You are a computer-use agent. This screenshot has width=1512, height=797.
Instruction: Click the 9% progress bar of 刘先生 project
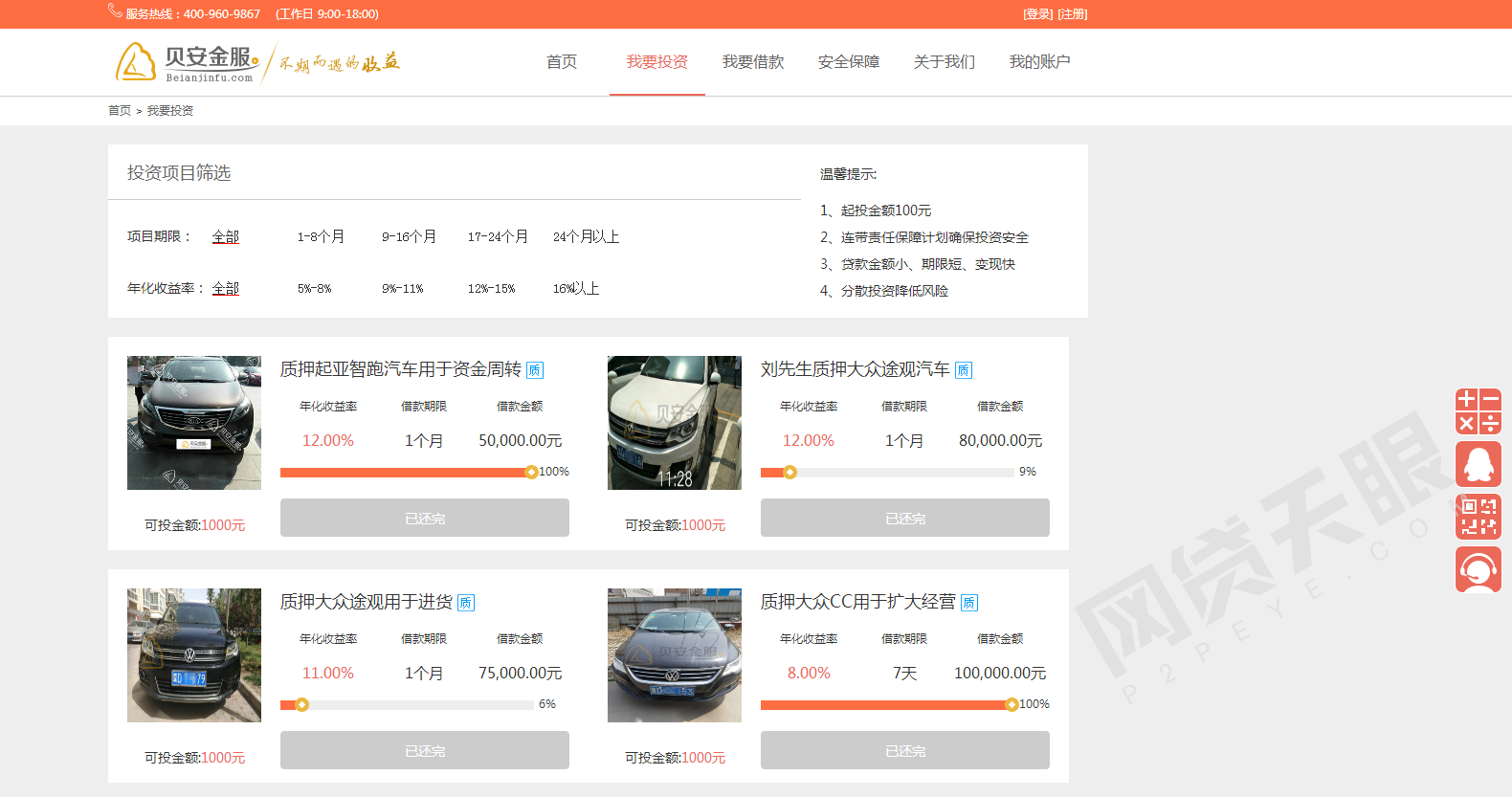coord(887,472)
